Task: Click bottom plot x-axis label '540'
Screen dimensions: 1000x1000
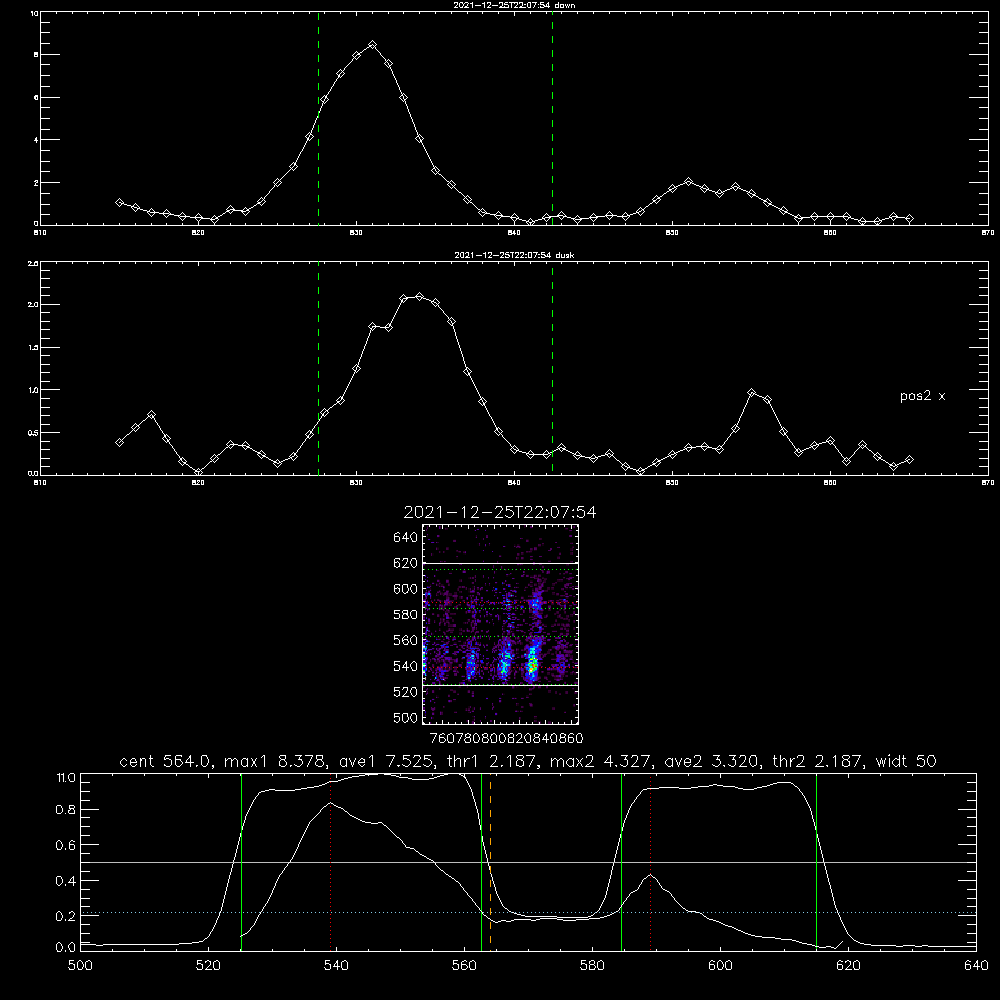Action: click(x=336, y=966)
